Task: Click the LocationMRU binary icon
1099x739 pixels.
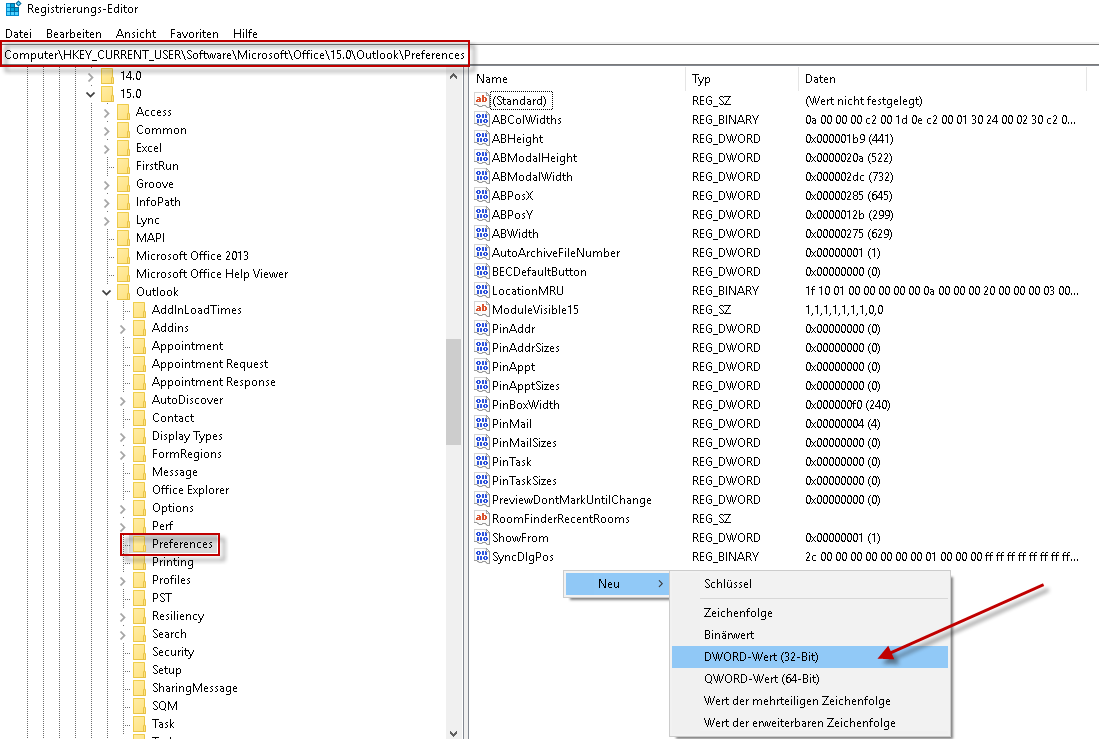Action: click(x=482, y=290)
